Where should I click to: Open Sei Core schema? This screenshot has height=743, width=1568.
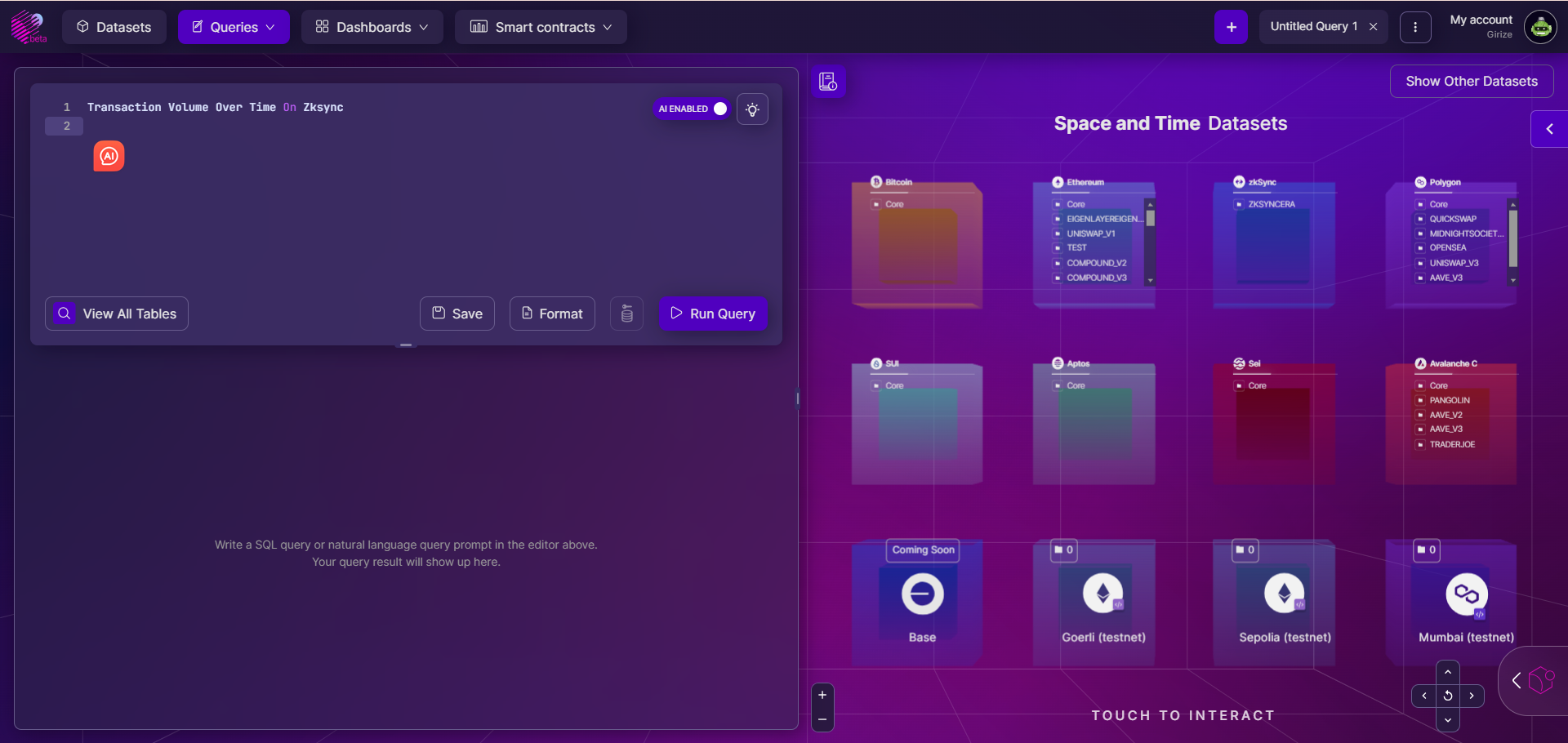[1251, 385]
